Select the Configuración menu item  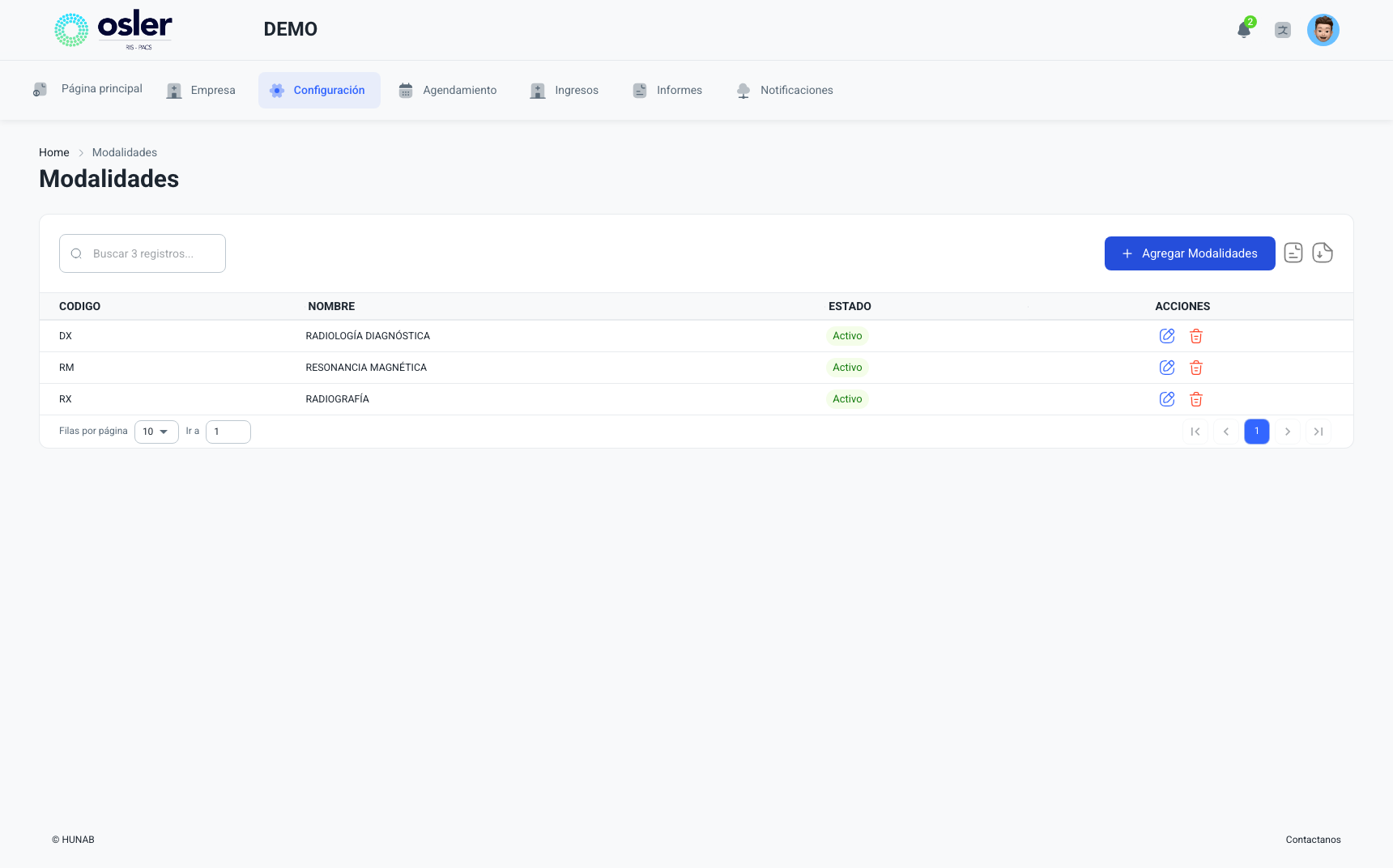[319, 90]
